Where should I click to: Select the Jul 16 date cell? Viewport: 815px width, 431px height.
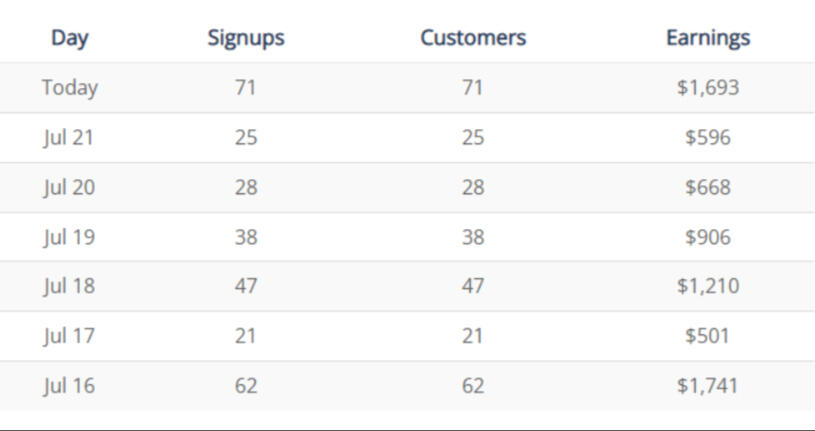point(69,385)
